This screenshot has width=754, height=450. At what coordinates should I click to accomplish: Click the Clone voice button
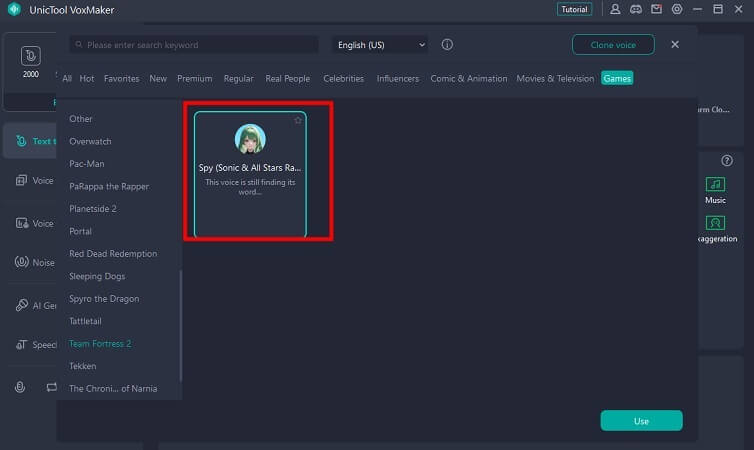click(x=613, y=45)
